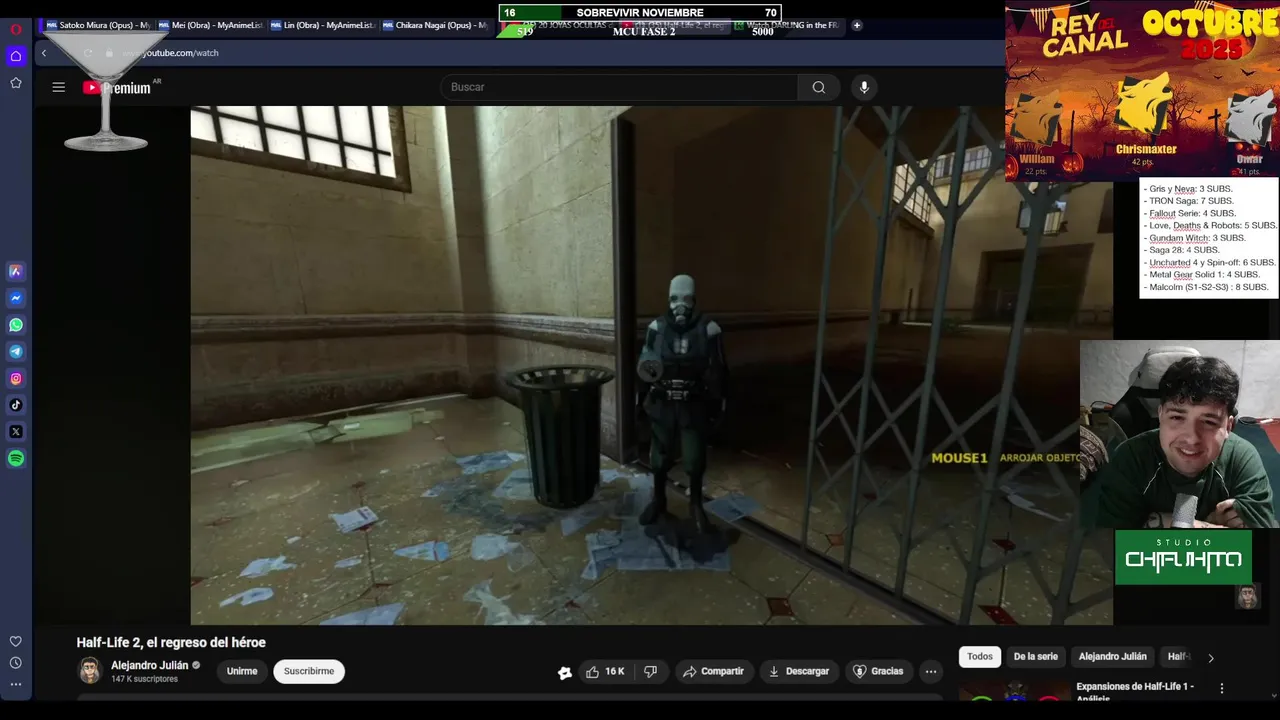The width and height of the screenshot is (1280, 720).
Task: Switch to Satoko Miura MyAnimeList tab
Action: 99,25
